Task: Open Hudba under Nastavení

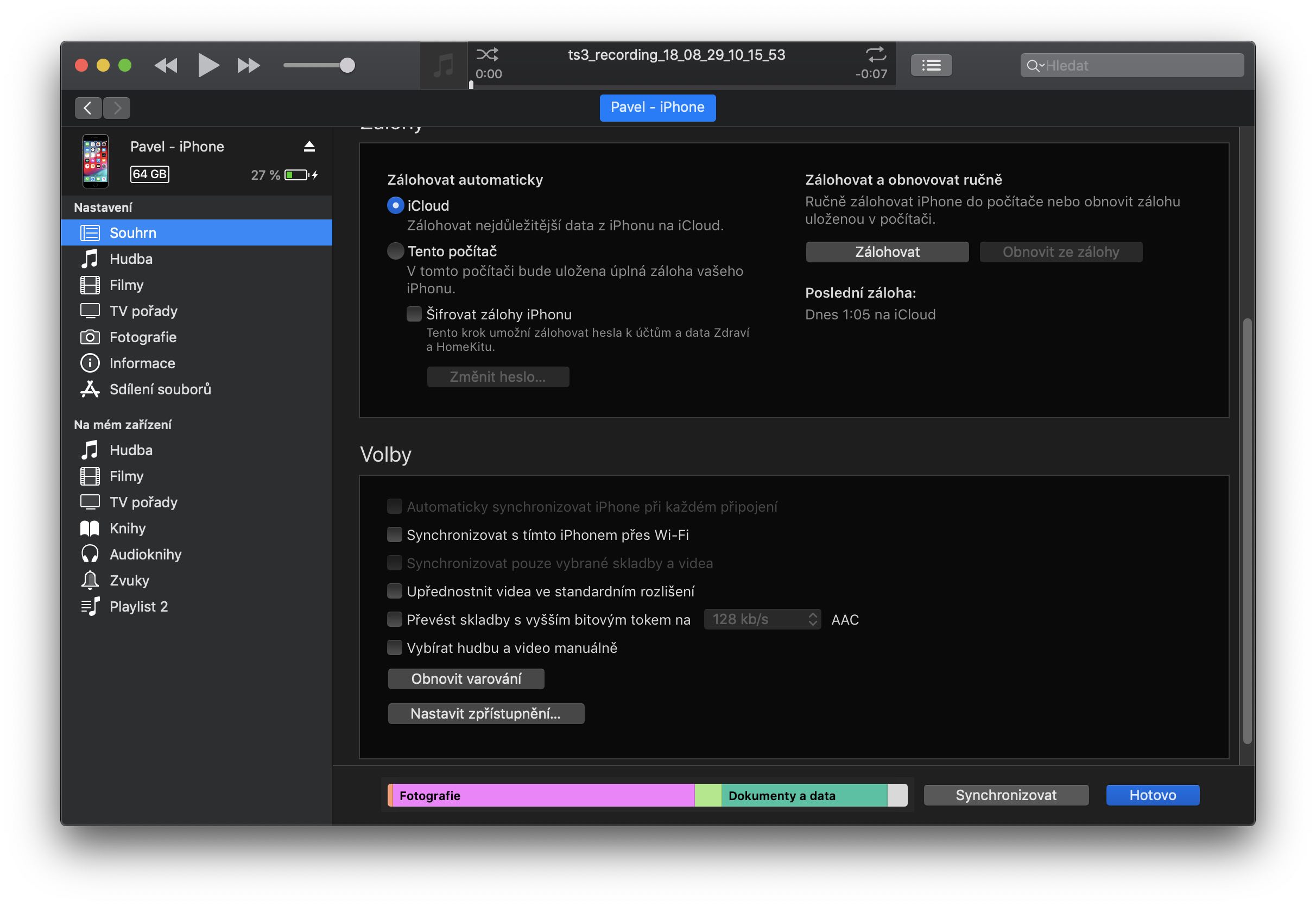Action: pos(197,259)
